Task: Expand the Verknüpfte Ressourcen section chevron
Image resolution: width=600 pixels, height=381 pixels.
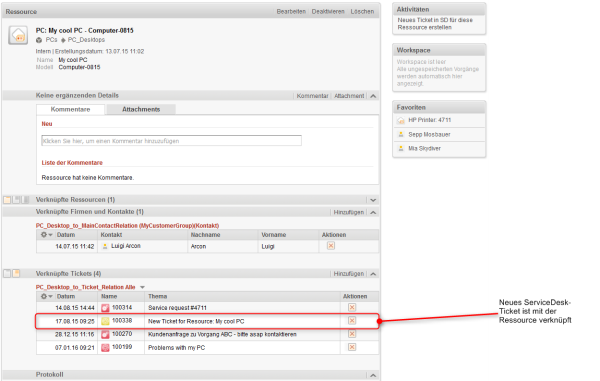Action: tap(373, 200)
